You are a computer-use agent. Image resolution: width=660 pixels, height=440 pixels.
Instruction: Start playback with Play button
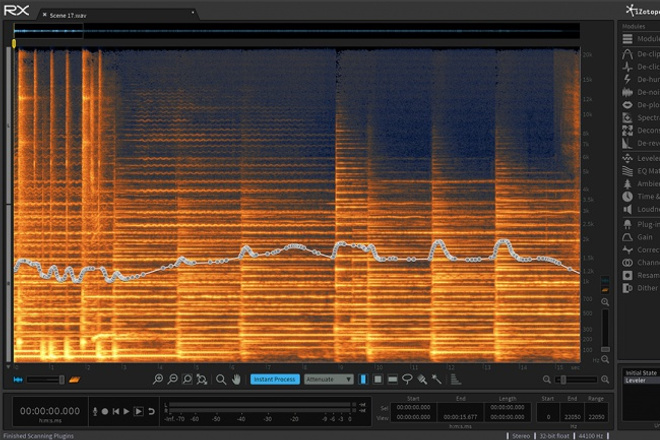(x=126, y=411)
